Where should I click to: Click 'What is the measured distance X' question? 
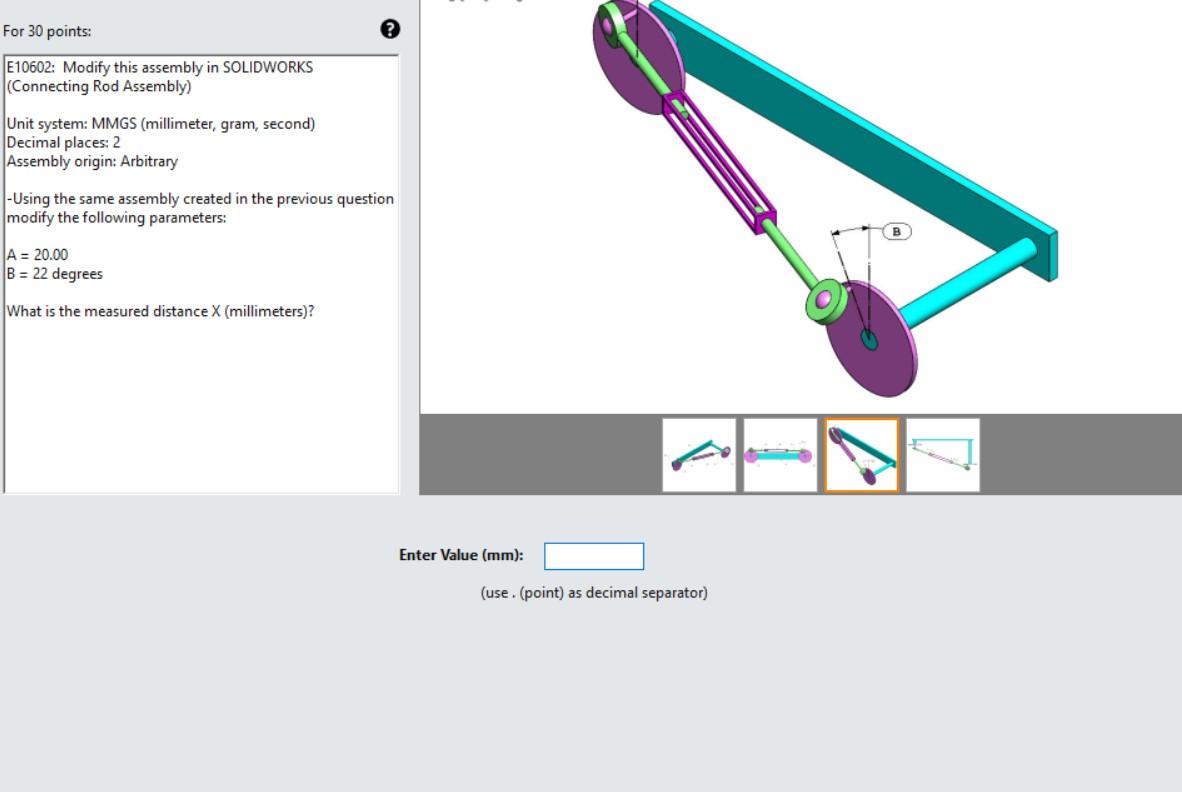[x=160, y=311]
